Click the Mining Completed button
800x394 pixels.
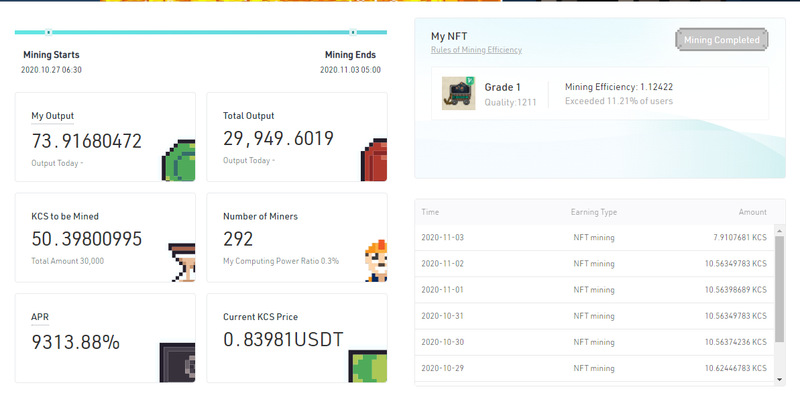tap(721, 39)
